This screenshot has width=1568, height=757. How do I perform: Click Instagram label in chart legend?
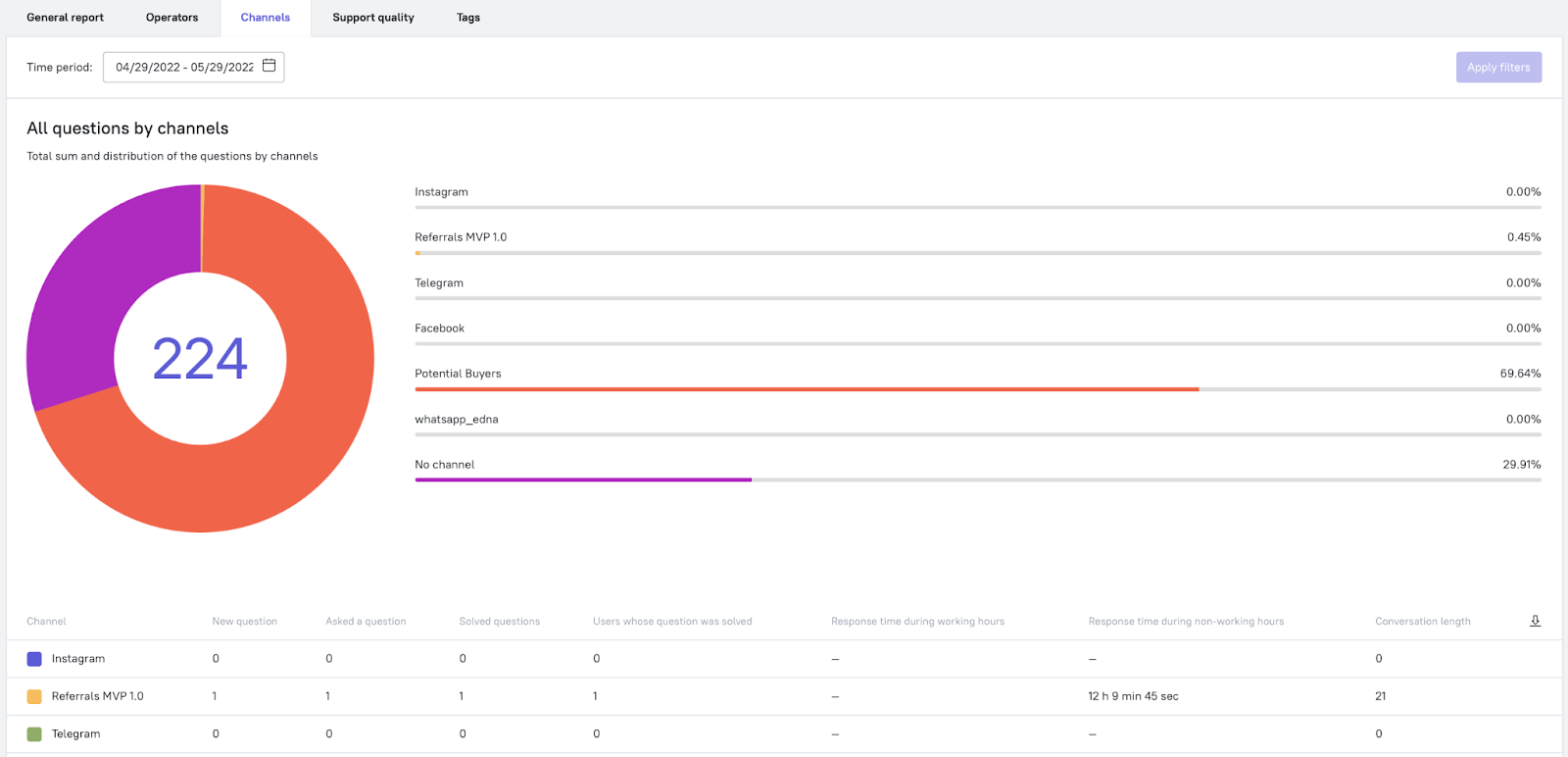(x=441, y=192)
